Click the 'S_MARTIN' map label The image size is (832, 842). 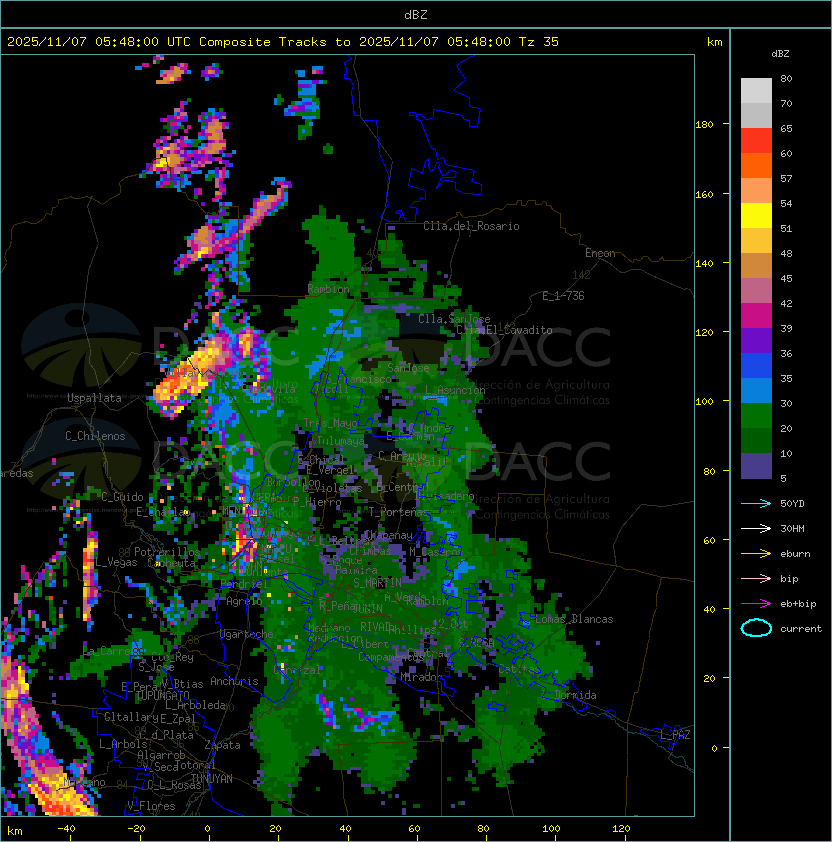pos(377,583)
